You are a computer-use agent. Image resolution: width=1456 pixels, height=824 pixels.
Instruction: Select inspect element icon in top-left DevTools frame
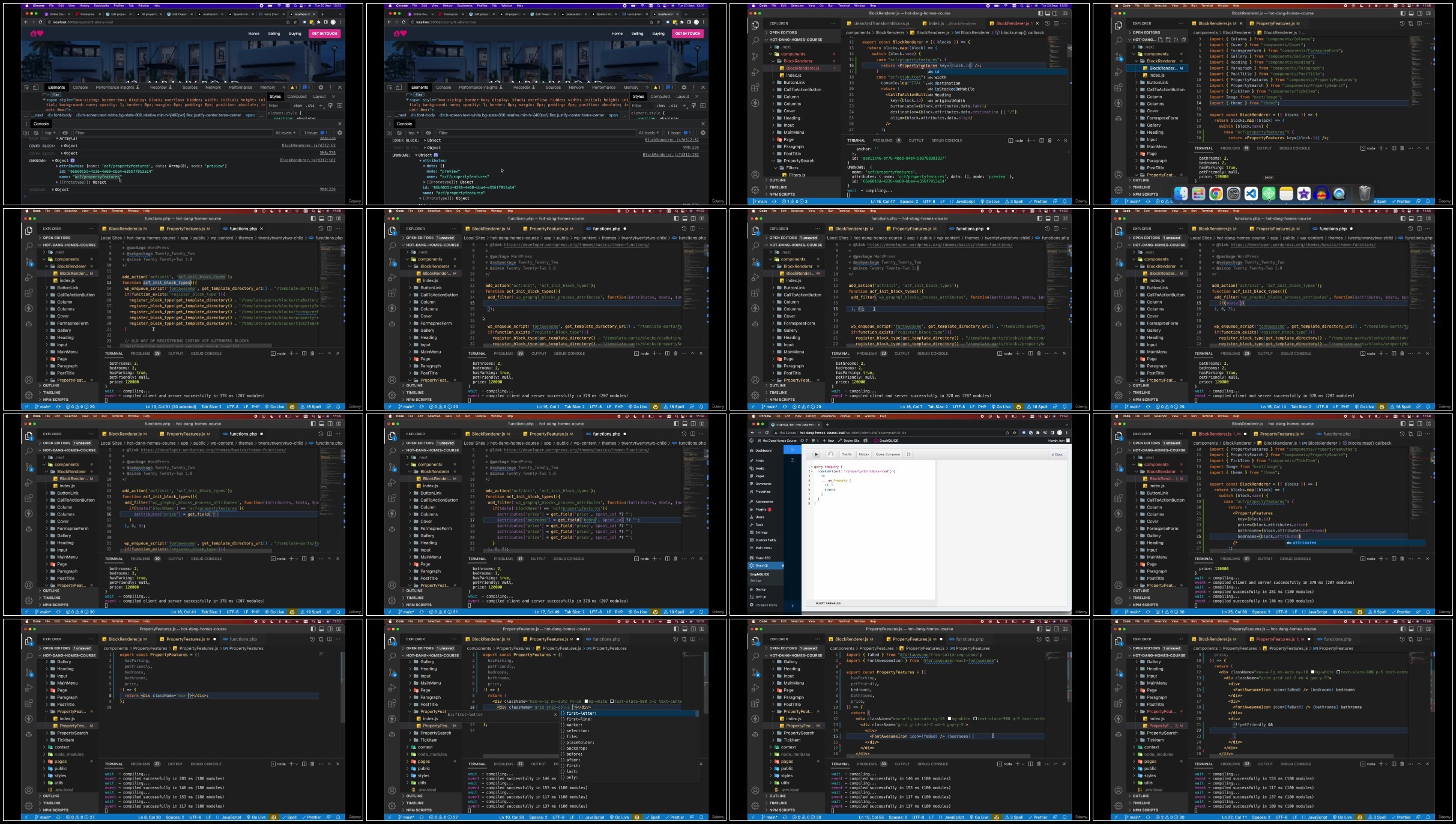[26, 88]
